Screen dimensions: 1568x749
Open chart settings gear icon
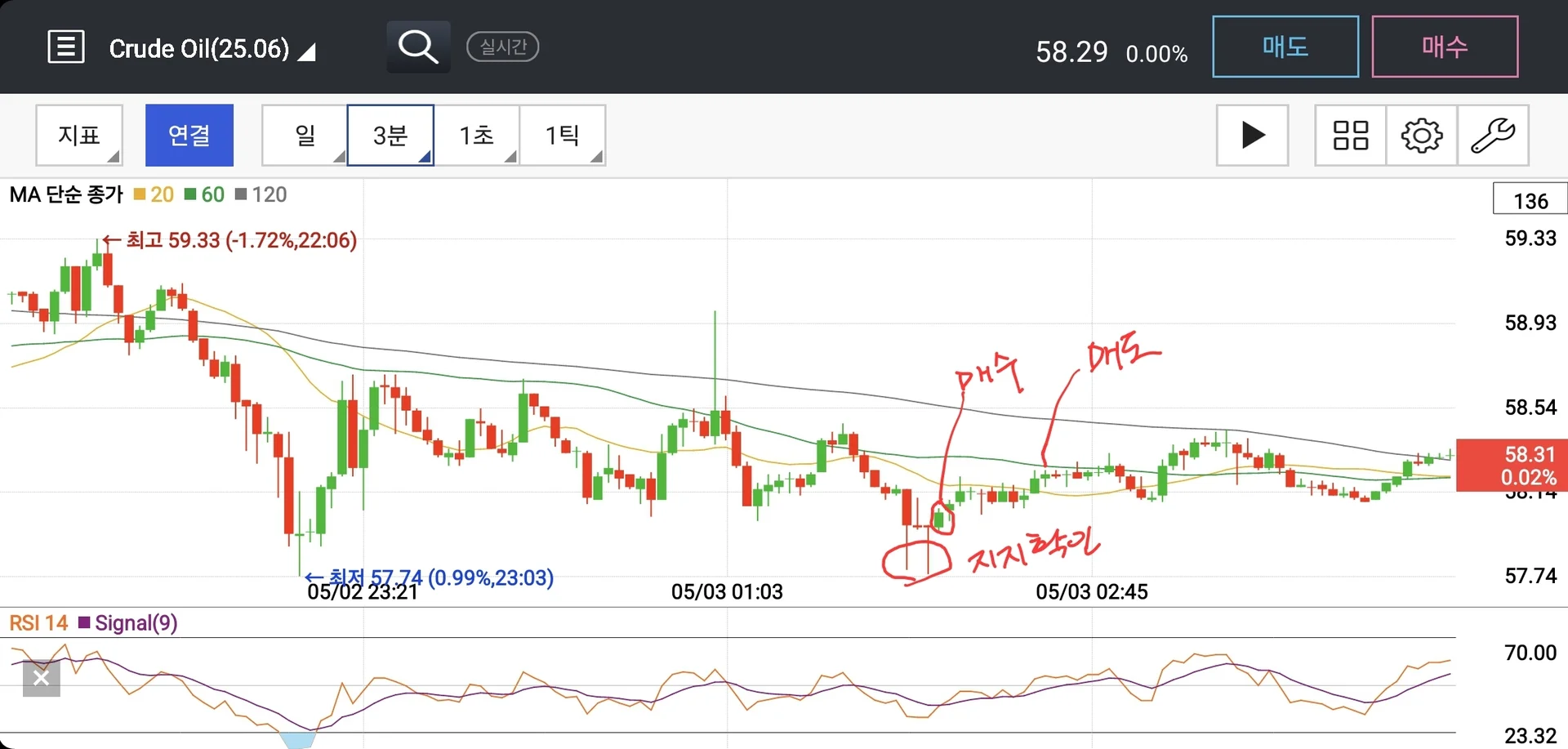click(1422, 136)
